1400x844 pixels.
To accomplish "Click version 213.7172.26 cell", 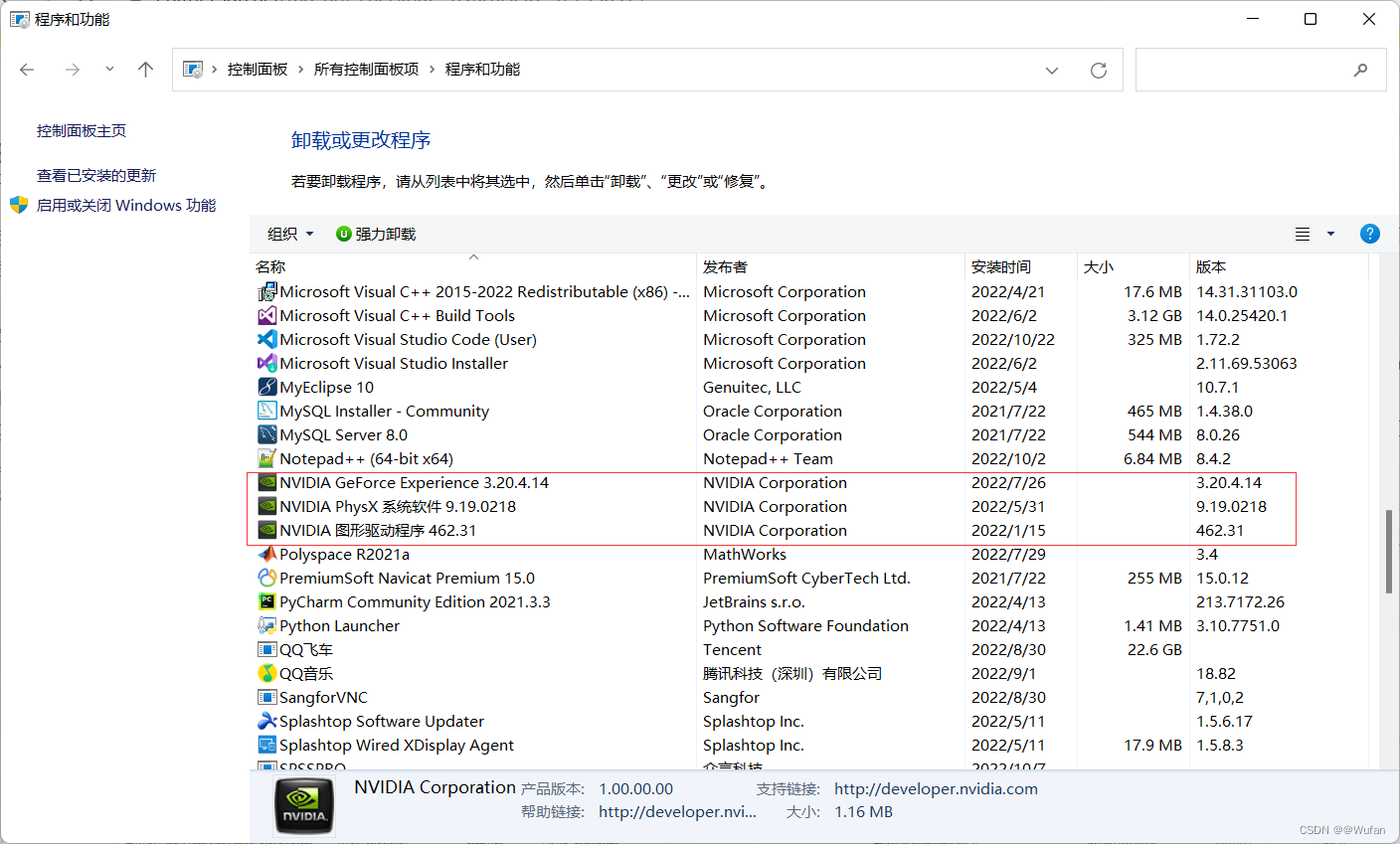I will click(1240, 602).
